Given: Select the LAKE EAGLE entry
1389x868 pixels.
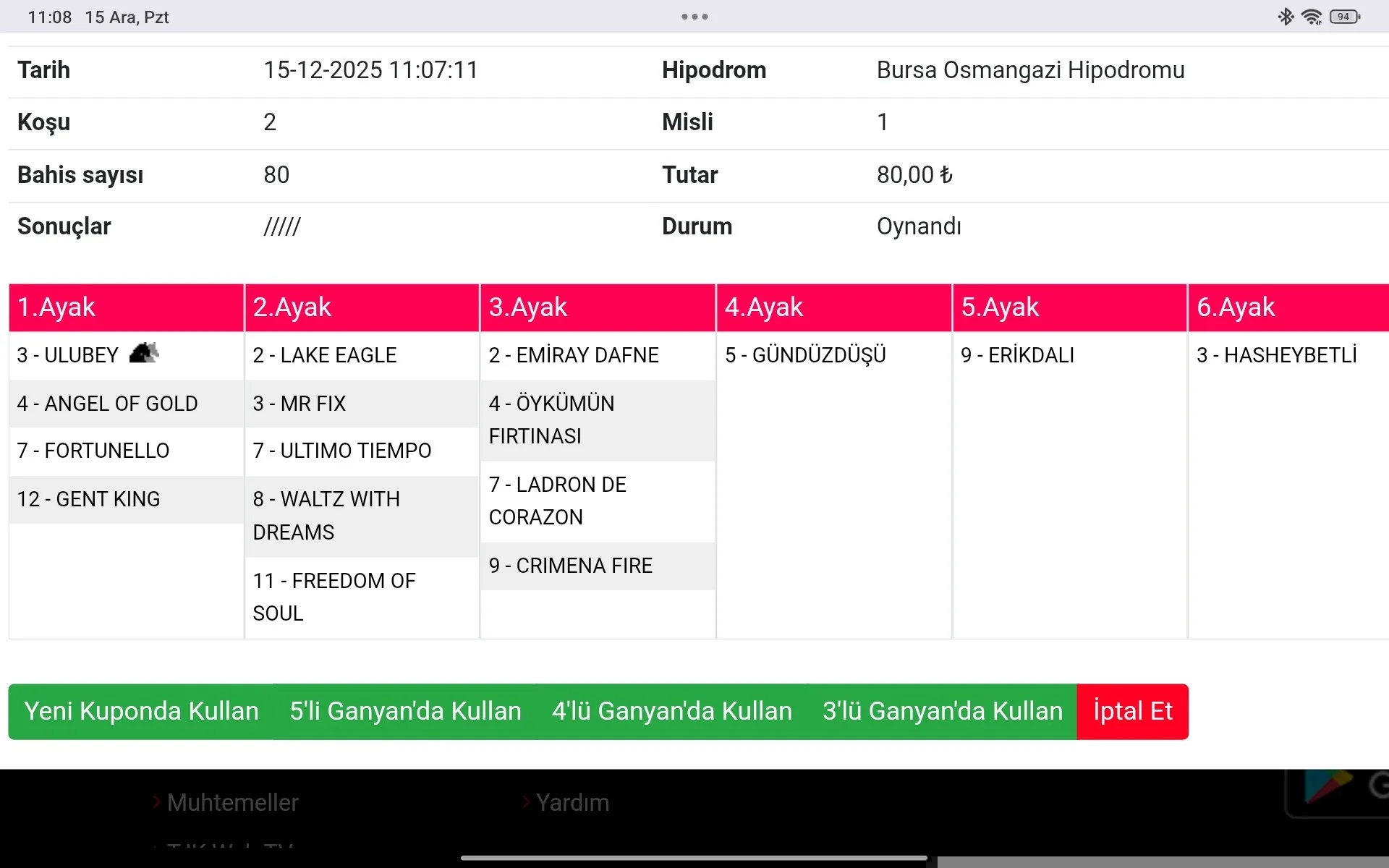Looking at the screenshot, I should click(325, 355).
